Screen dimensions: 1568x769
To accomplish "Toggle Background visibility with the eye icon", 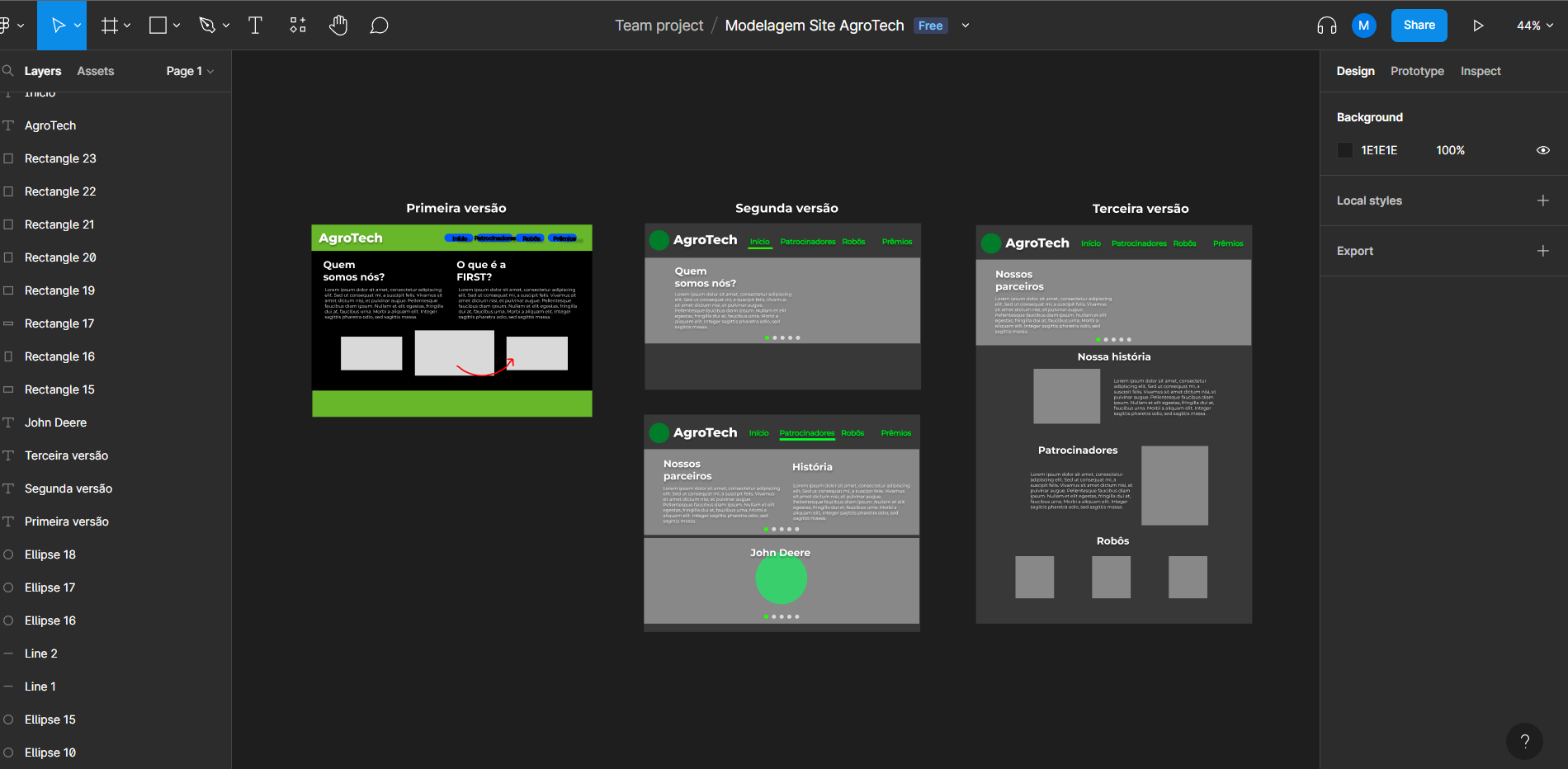I will coord(1543,150).
